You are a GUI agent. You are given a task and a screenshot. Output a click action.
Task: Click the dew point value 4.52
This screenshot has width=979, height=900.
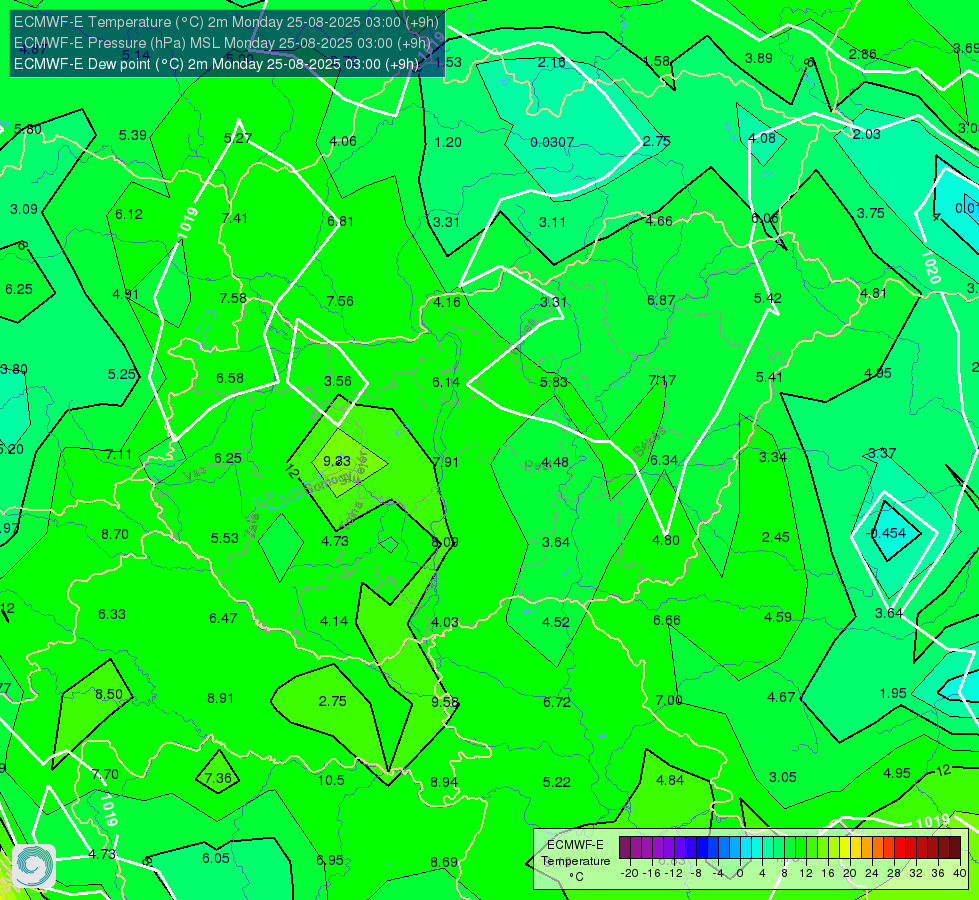[x=556, y=621]
